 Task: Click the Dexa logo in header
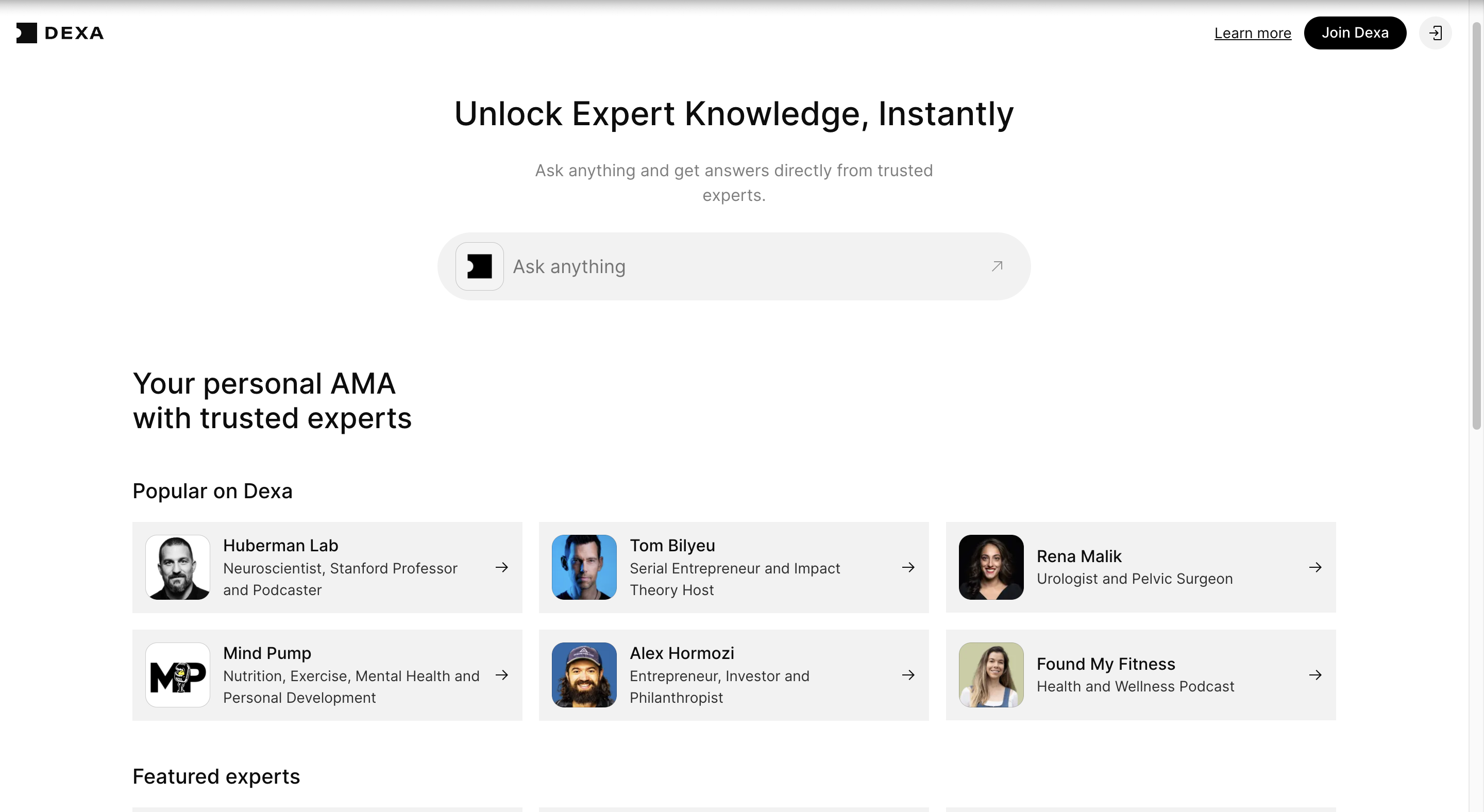[60, 33]
